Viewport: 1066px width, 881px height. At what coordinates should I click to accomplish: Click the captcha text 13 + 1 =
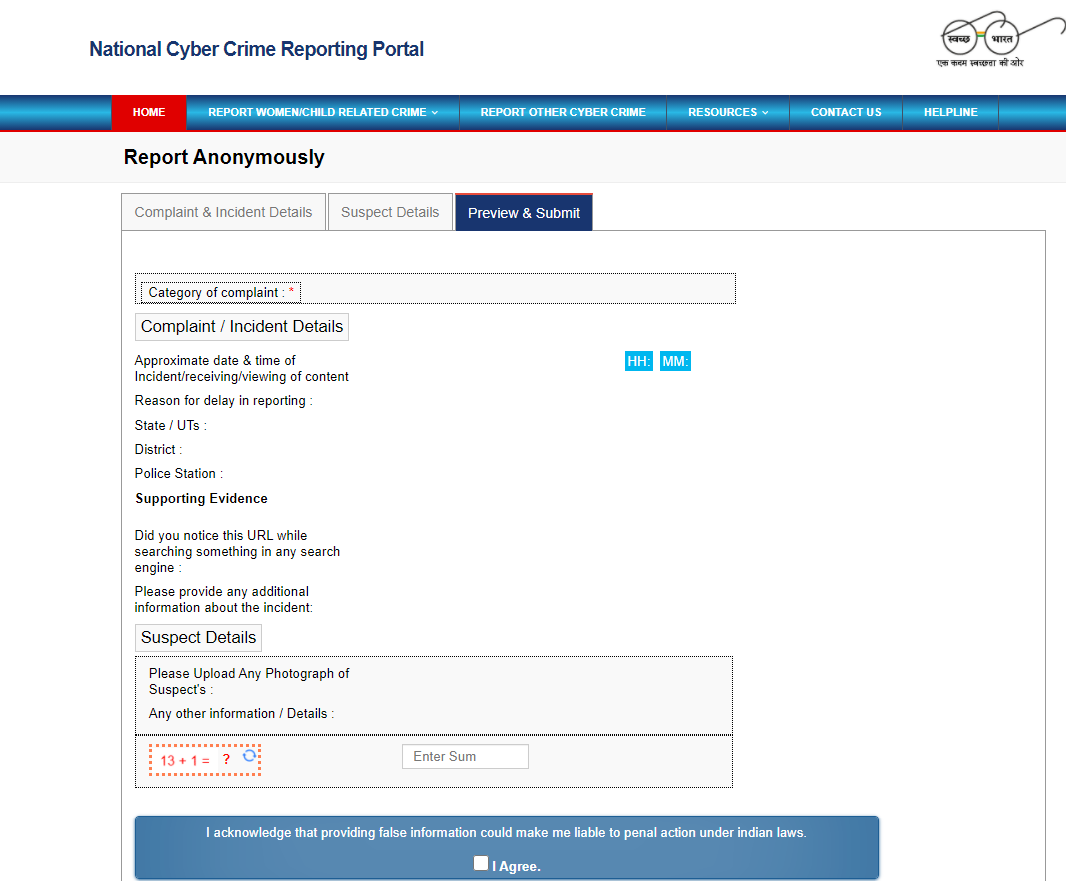185,761
